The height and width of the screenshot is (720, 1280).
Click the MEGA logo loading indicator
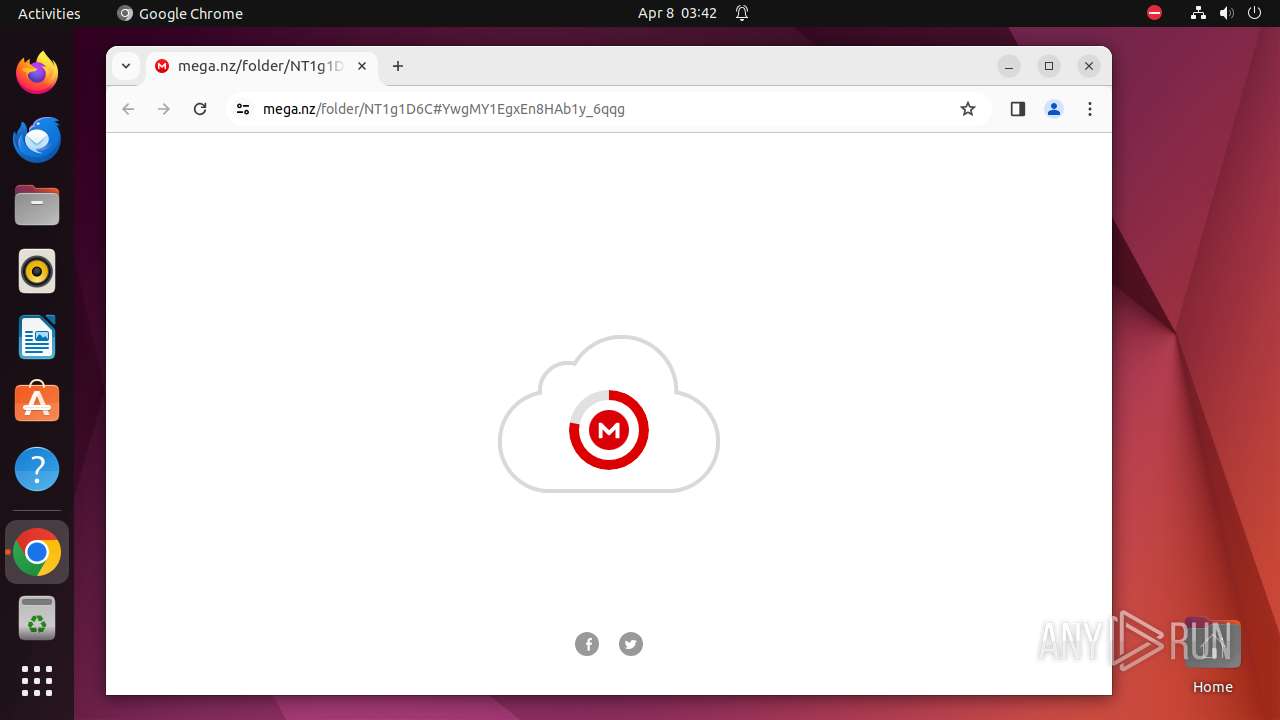click(x=609, y=430)
